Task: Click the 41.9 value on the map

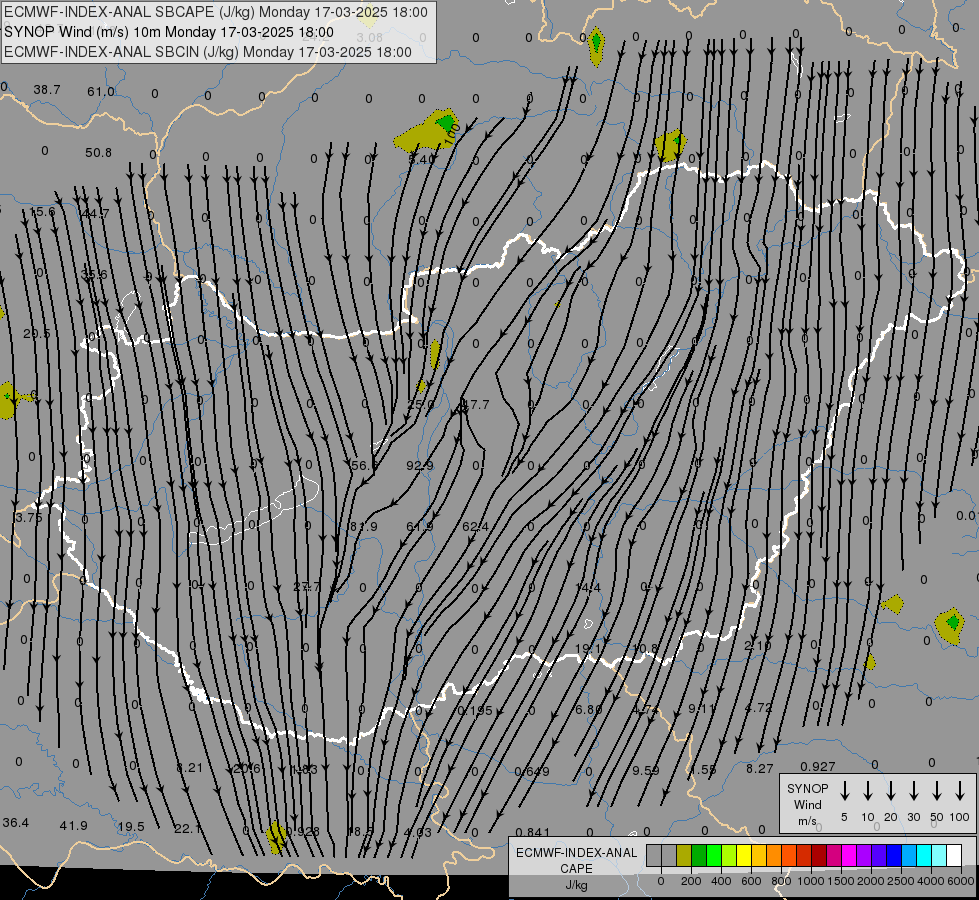Action: (74, 826)
